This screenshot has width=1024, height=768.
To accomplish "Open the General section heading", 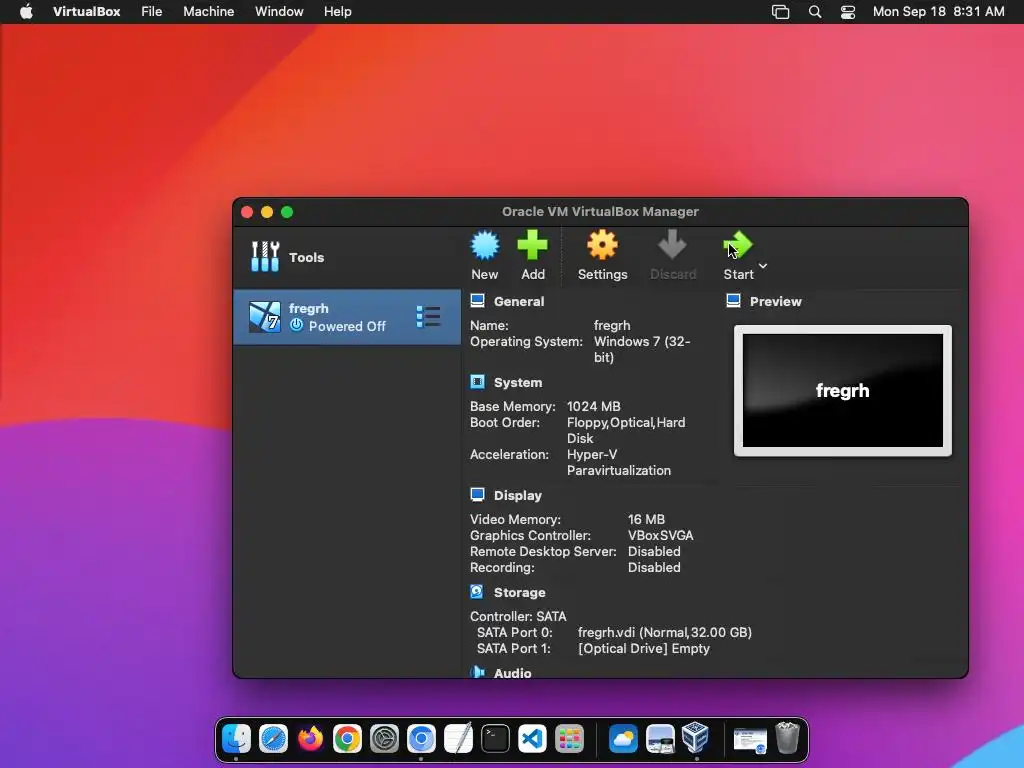I will click(519, 302).
